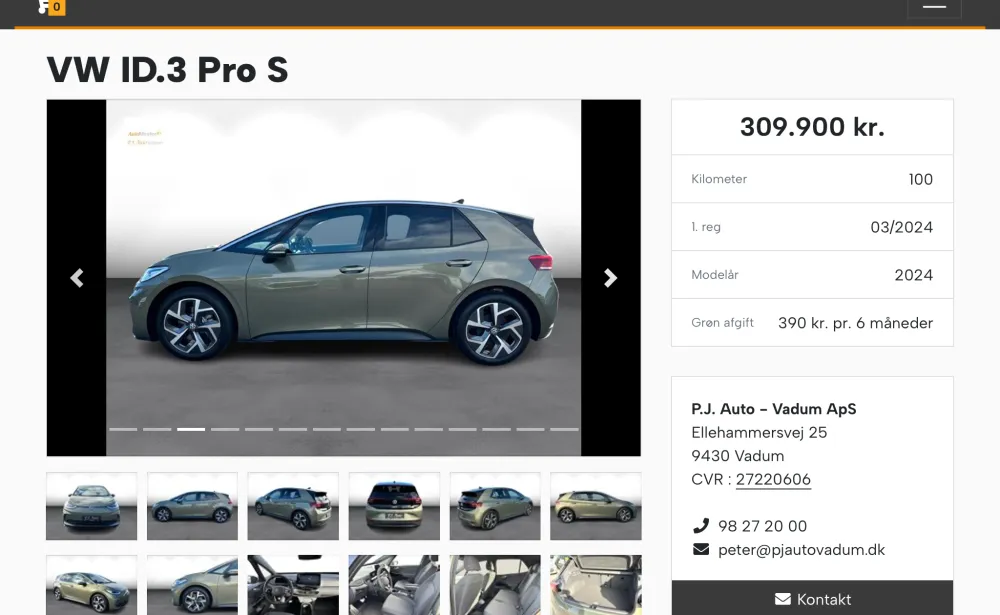This screenshot has height=615, width=1000.
Task: Open the open trunk thumbnail
Action: pyautogui.click(x=596, y=585)
